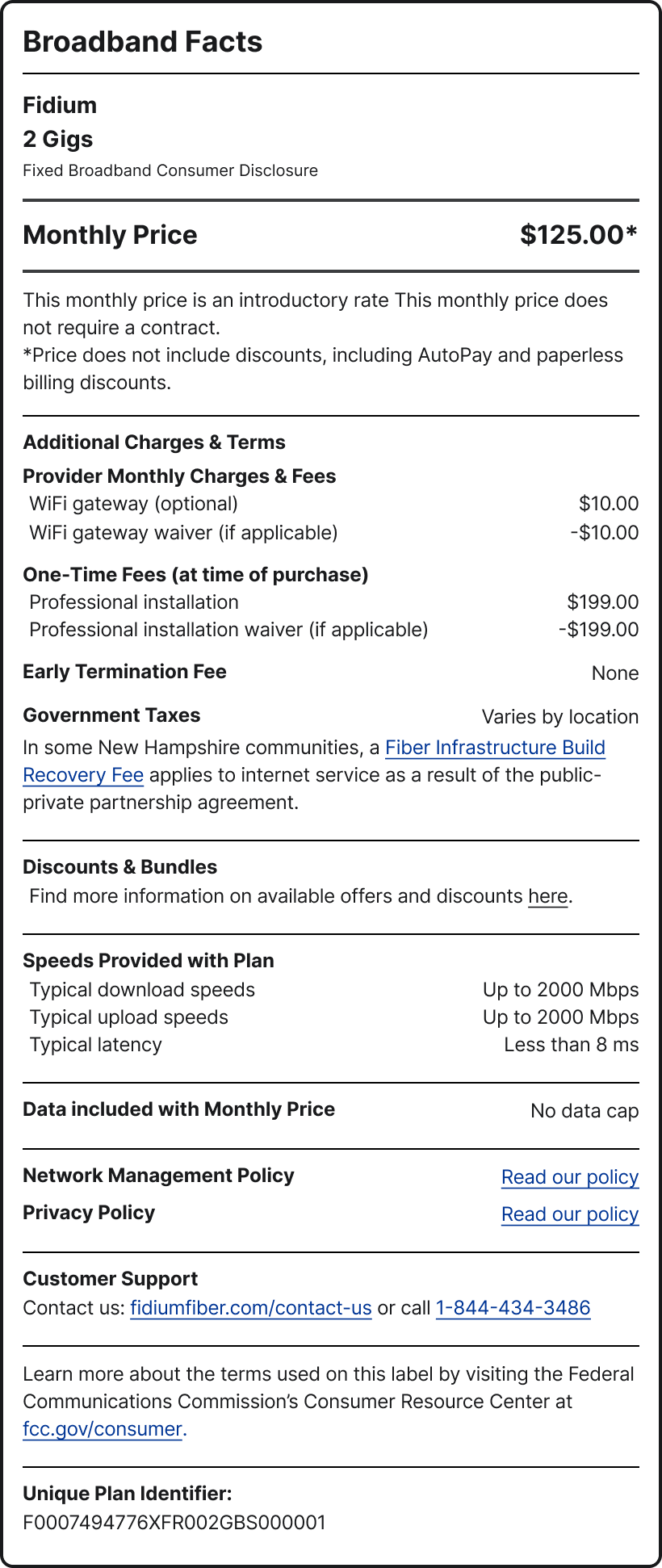The image size is (662, 1568).
Task: Open the Privacy Policy 'Read our policy' link
Action: coord(569,1214)
